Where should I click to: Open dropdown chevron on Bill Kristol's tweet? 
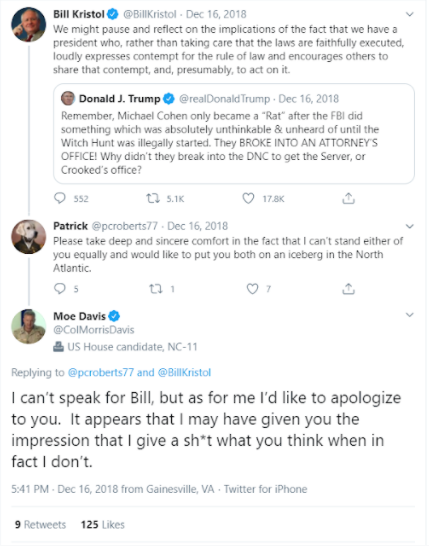coord(410,14)
